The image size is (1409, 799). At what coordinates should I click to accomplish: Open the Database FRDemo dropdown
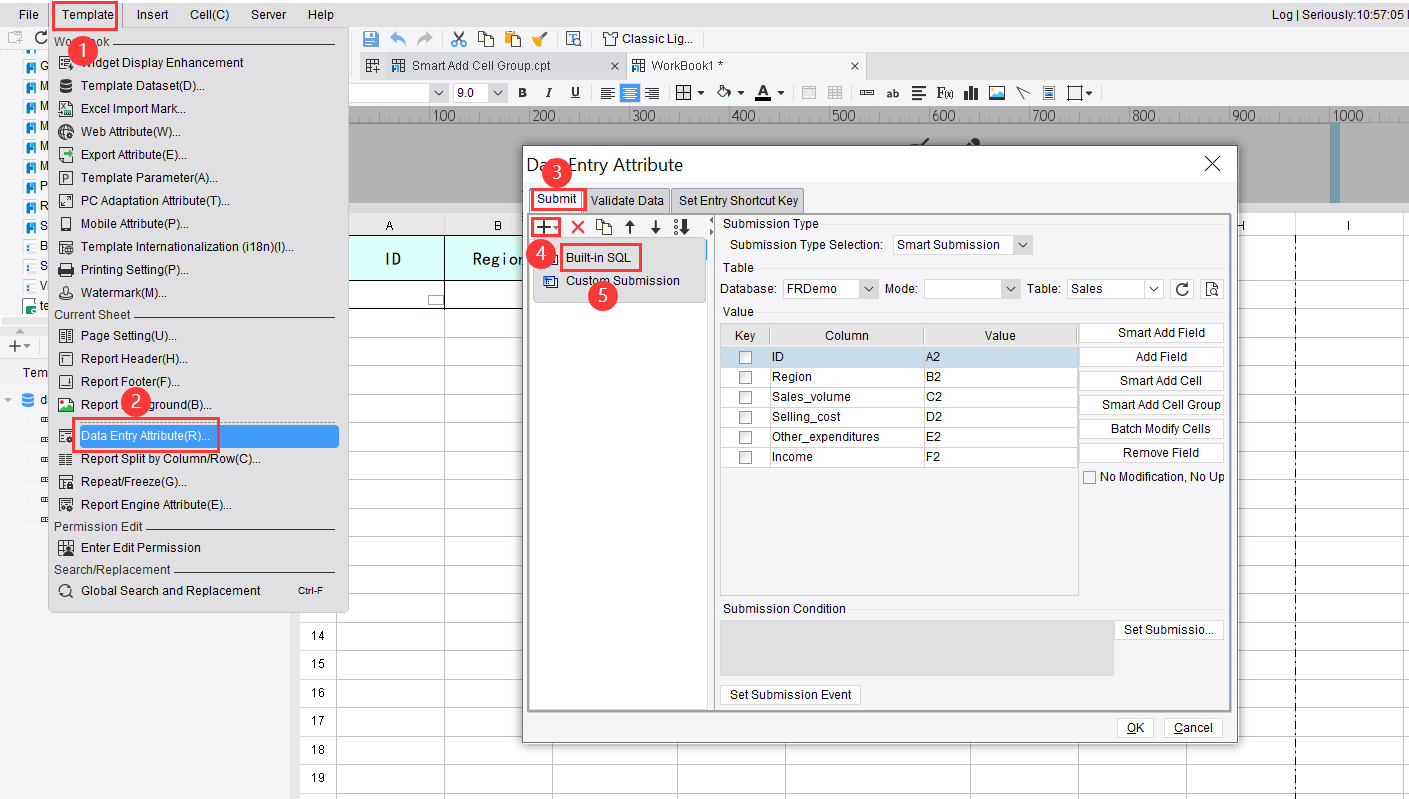[x=866, y=288]
